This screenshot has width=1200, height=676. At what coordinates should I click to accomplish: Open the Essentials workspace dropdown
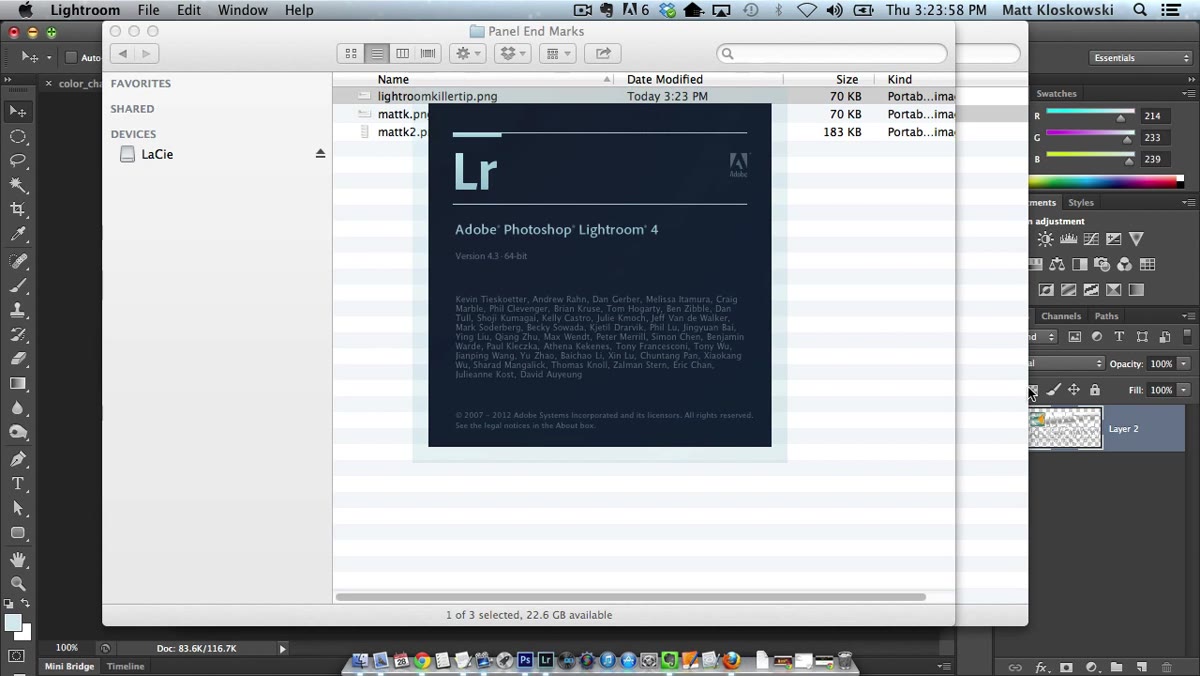coord(1141,58)
